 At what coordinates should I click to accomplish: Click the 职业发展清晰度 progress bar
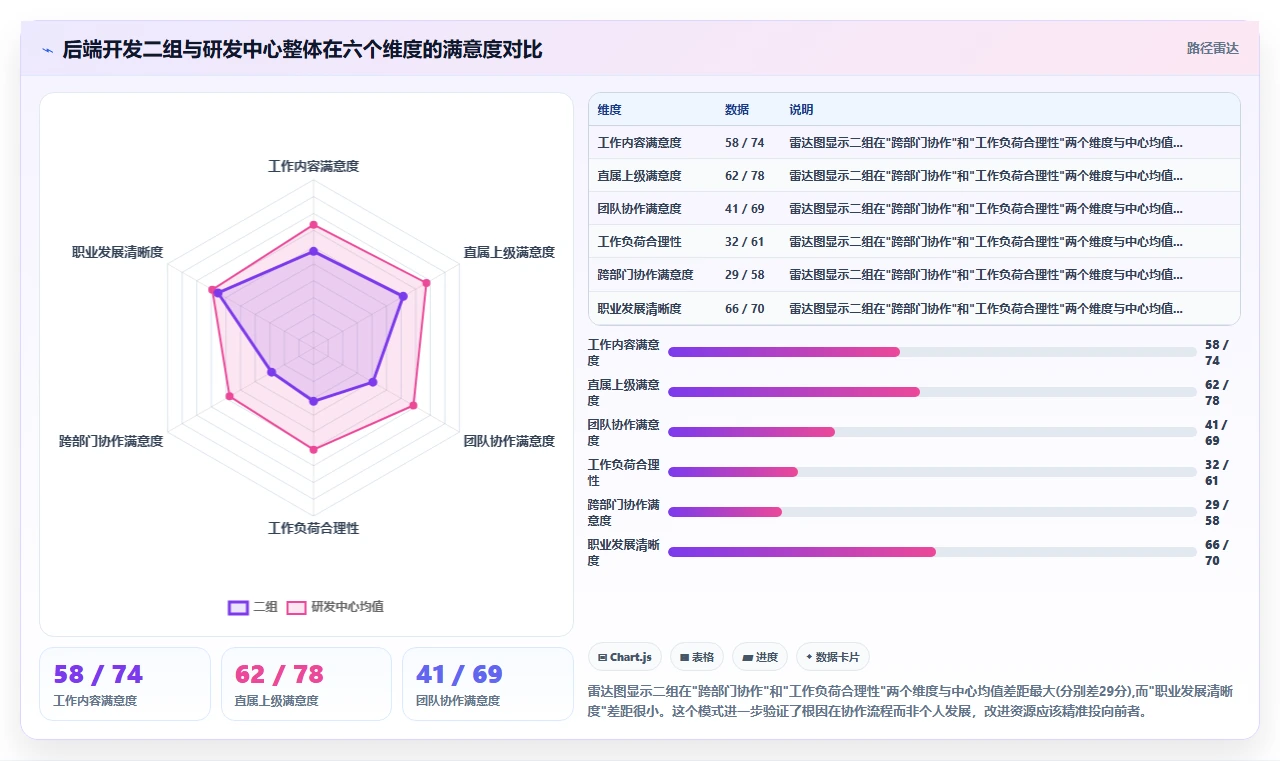tap(932, 552)
